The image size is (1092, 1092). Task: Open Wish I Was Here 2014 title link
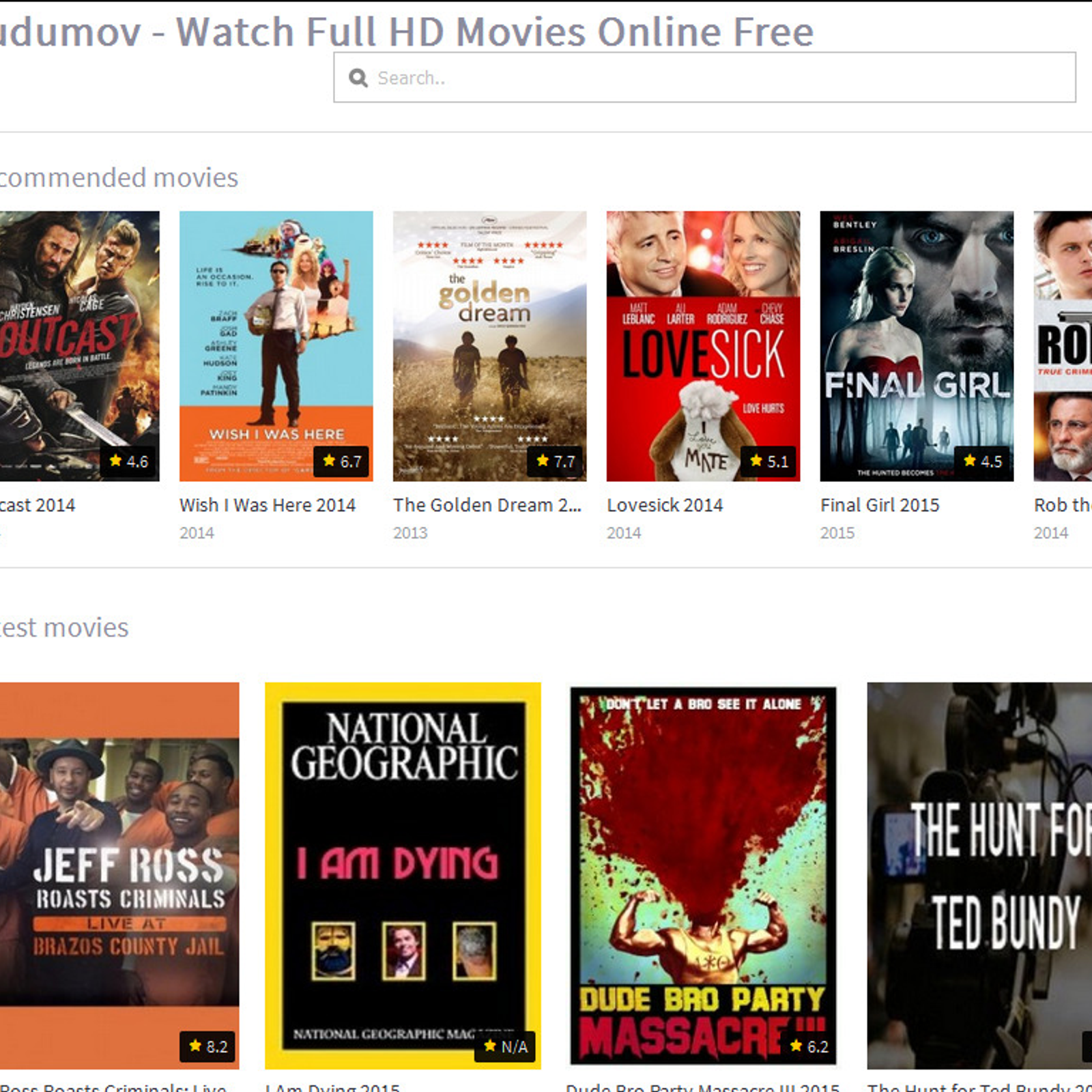coord(268,505)
